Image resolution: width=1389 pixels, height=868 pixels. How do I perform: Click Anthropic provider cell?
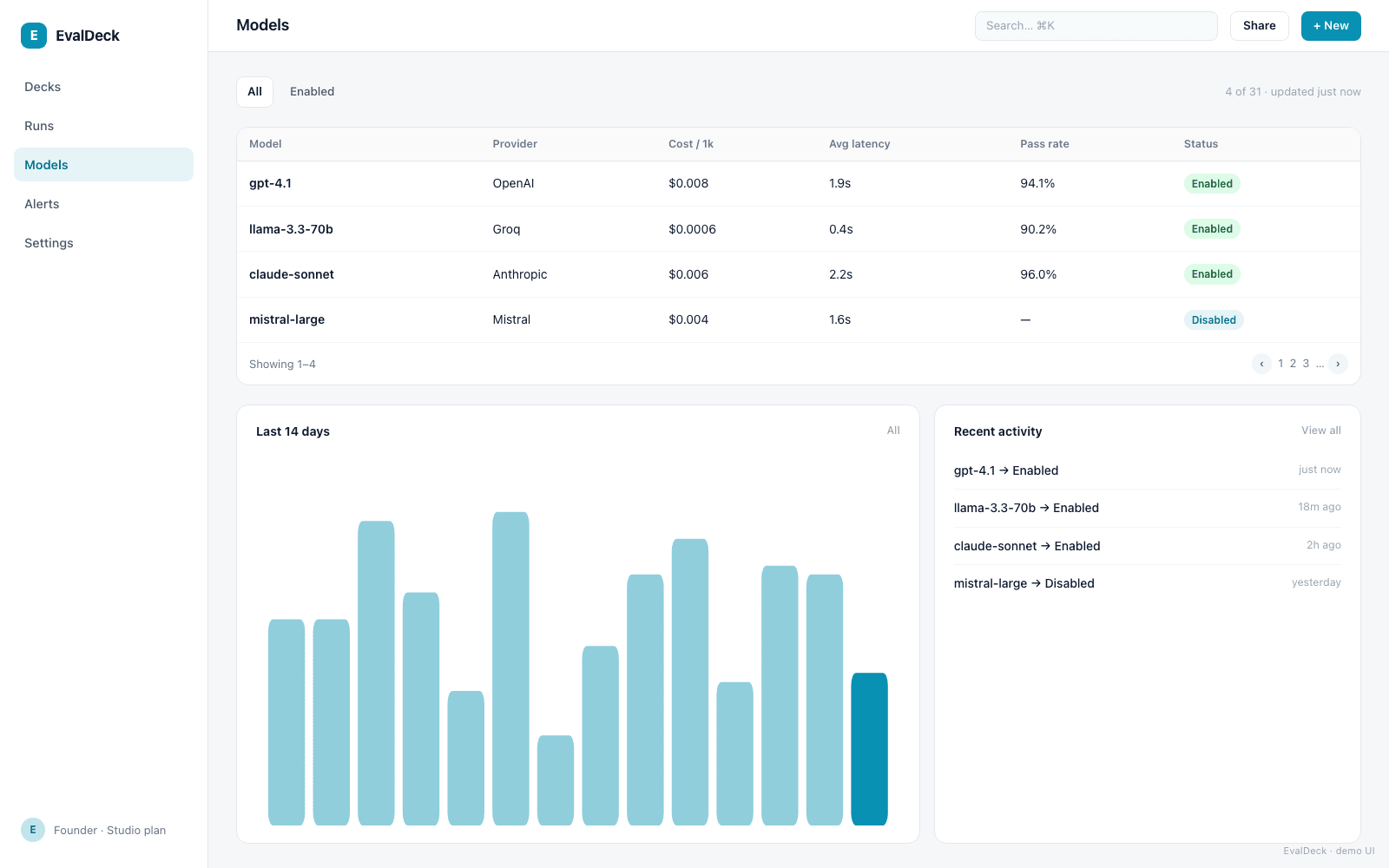[520, 274]
